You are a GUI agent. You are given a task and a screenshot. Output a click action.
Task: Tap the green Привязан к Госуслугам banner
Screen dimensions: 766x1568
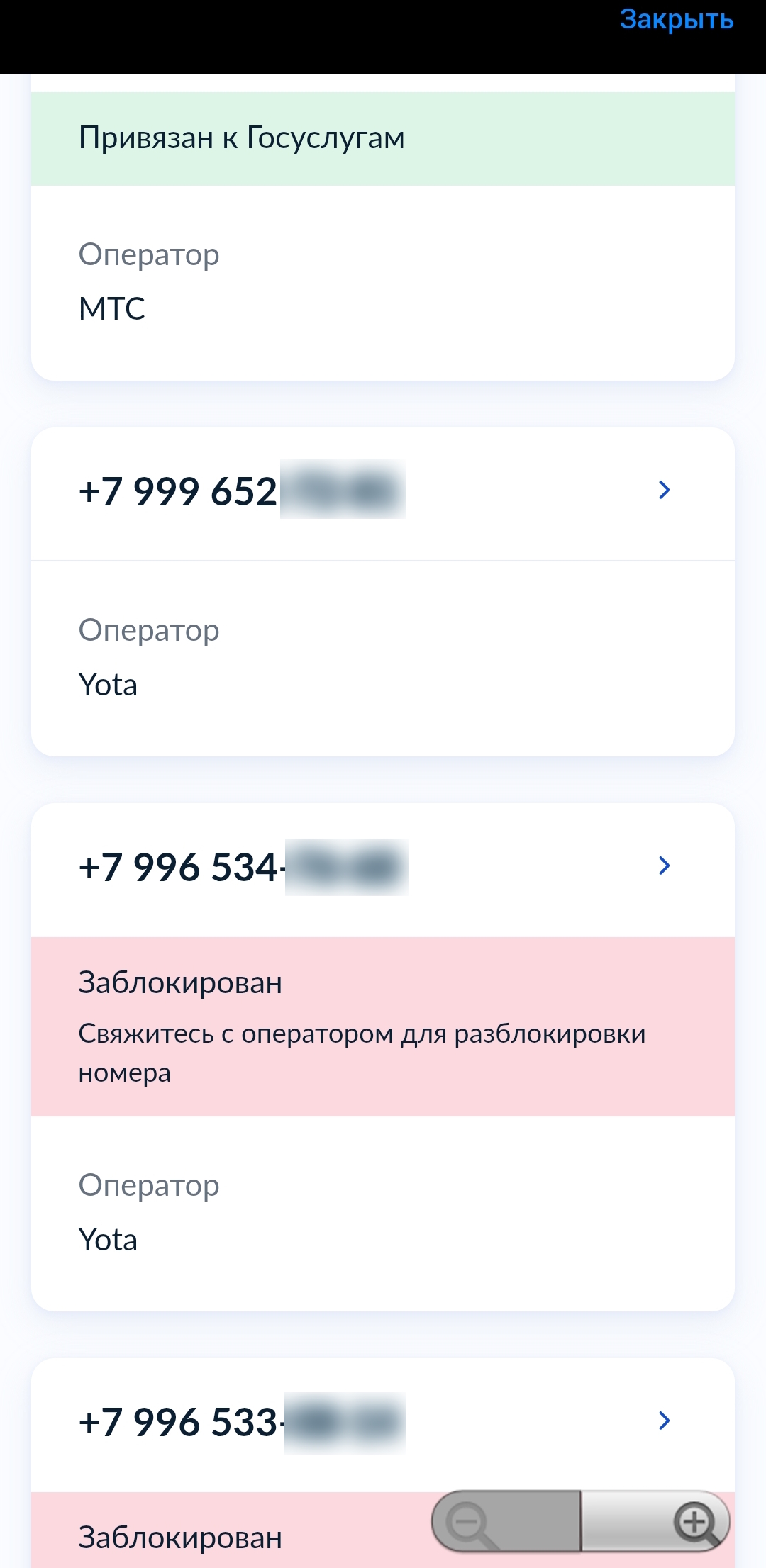[241, 138]
